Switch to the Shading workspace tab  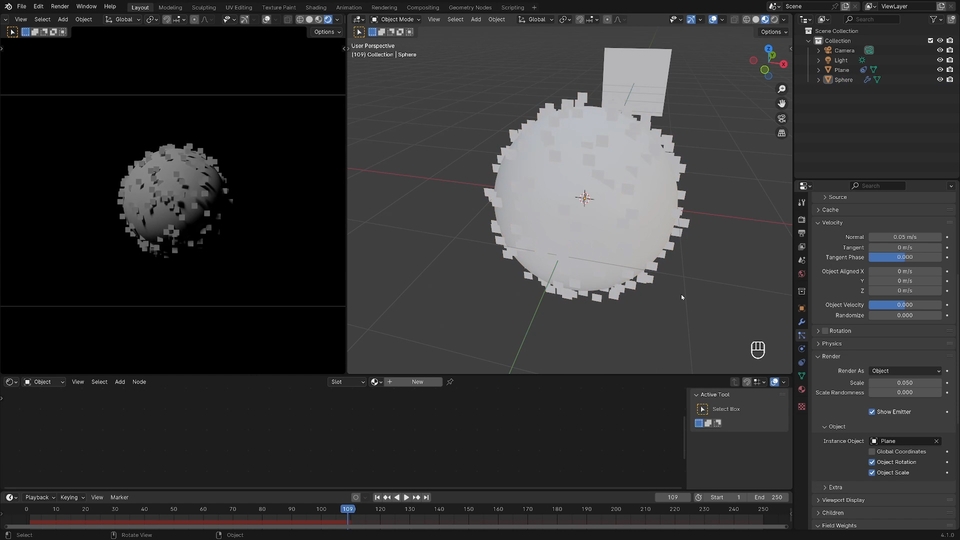point(316,7)
